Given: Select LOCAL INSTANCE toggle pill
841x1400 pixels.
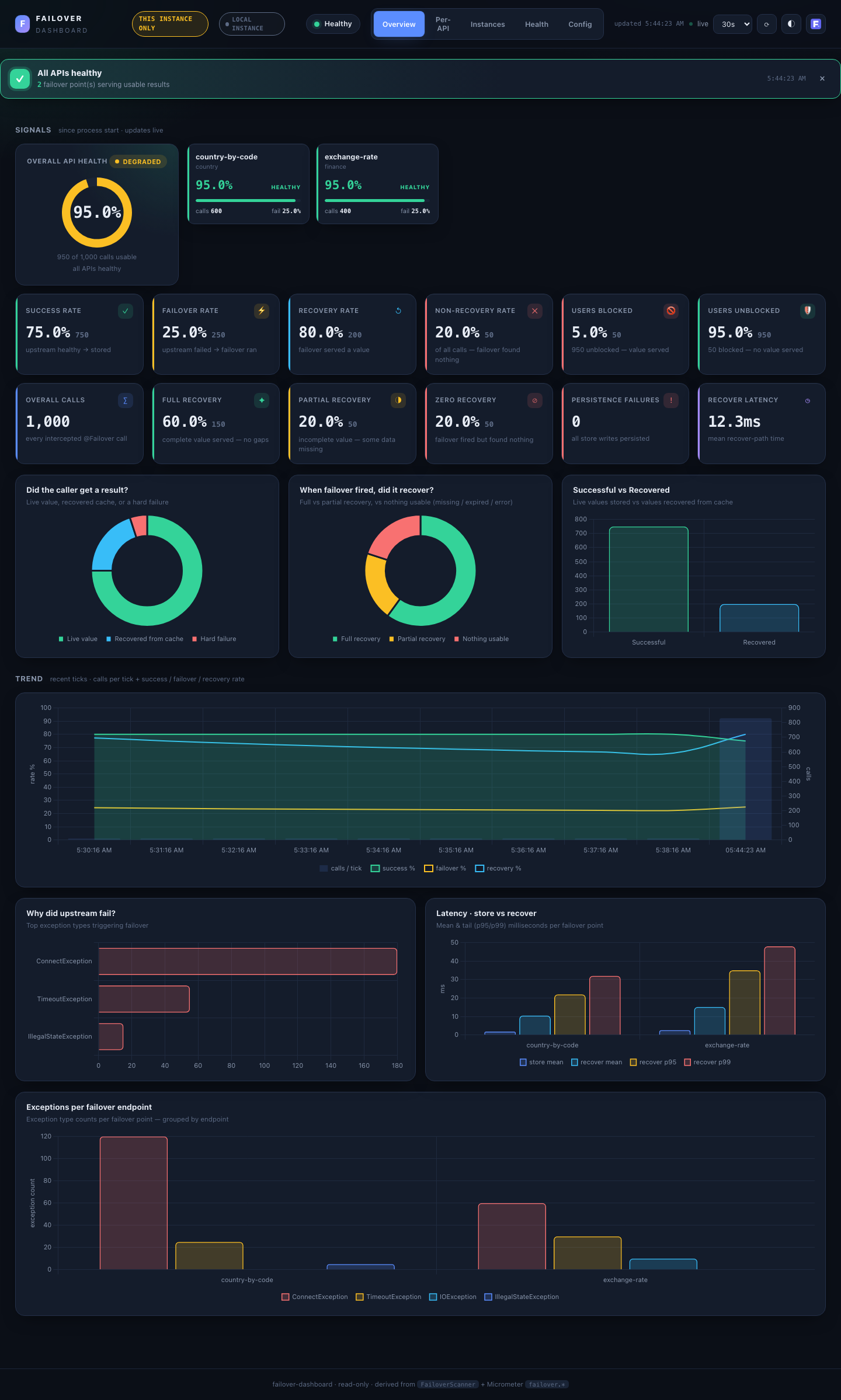Looking at the screenshot, I should coord(252,24).
